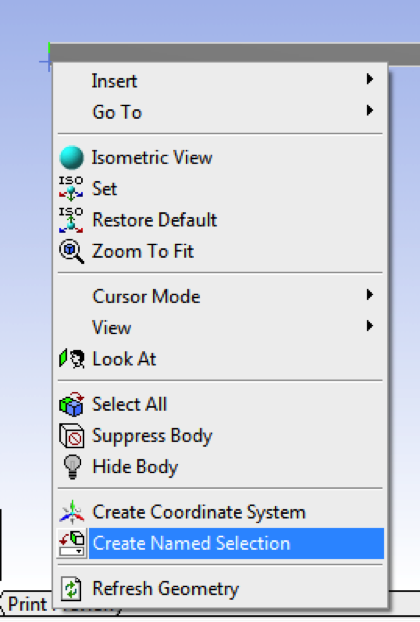Expand the Cursor Mode submenu arrow
The height and width of the screenshot is (622, 420).
pyautogui.click(x=370, y=295)
